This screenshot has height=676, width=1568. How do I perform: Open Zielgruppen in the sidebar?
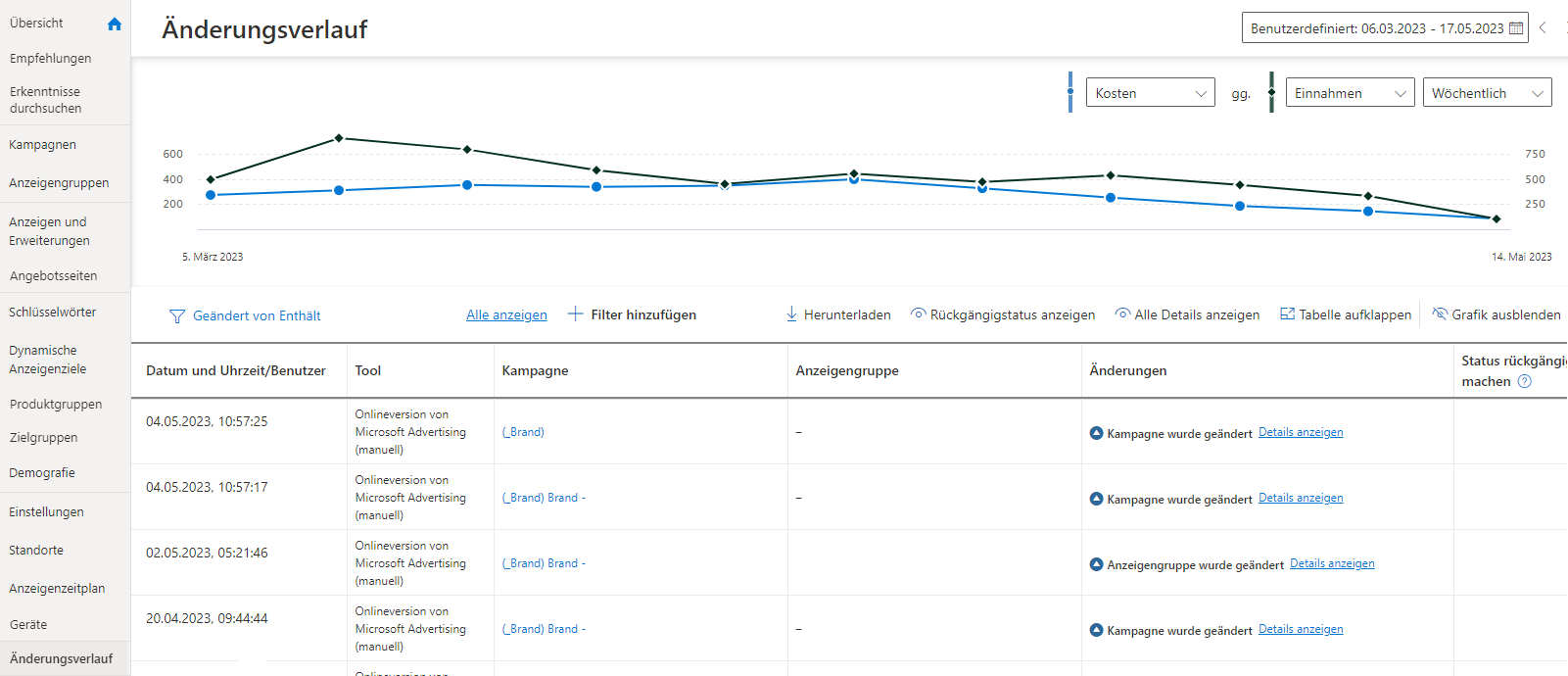(44, 438)
